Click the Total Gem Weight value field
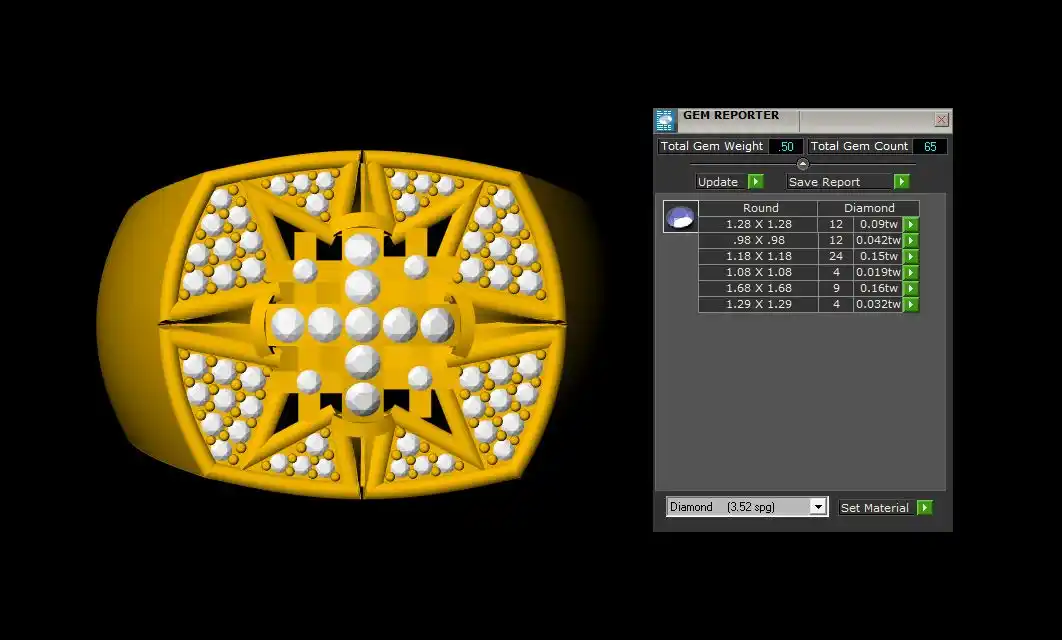 (x=786, y=147)
